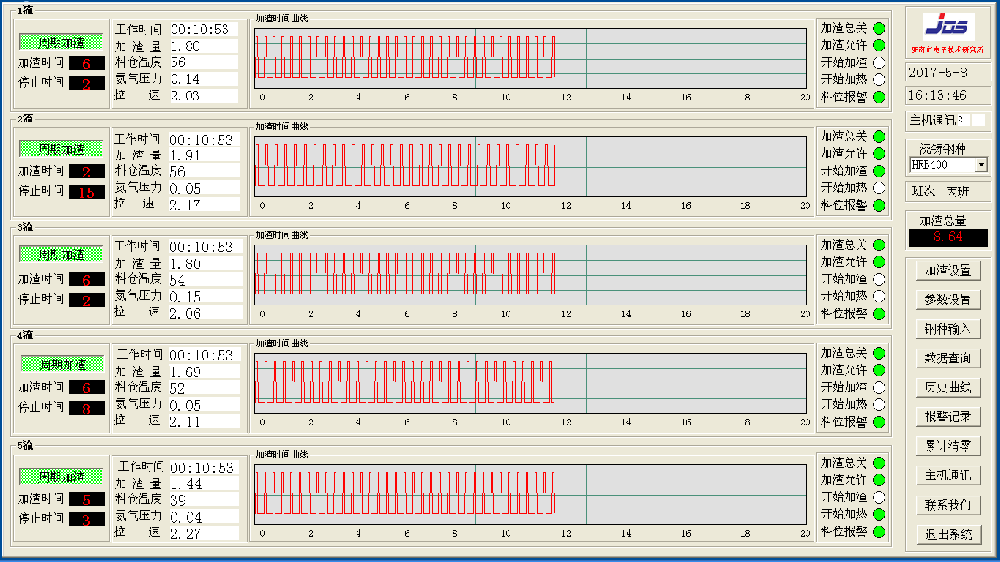
Task: Click stream 2 开始加热 white indicator
Action: click(x=879, y=188)
